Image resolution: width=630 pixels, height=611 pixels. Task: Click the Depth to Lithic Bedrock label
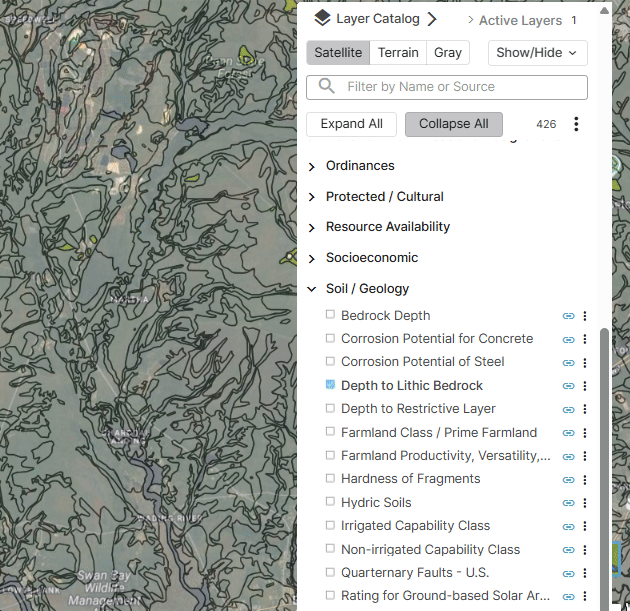point(412,386)
